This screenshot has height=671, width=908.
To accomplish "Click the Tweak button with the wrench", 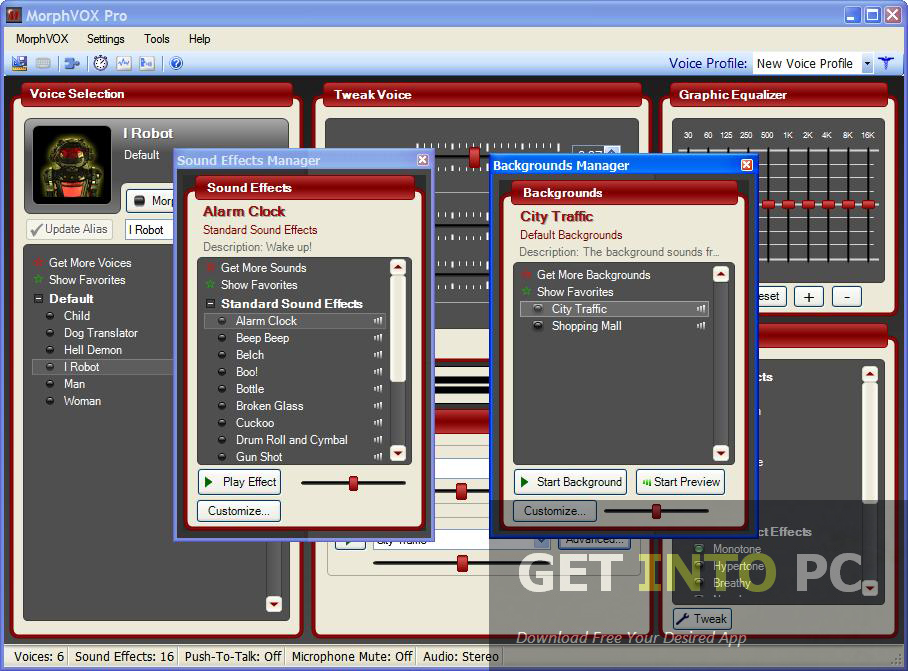I will click(x=702, y=619).
